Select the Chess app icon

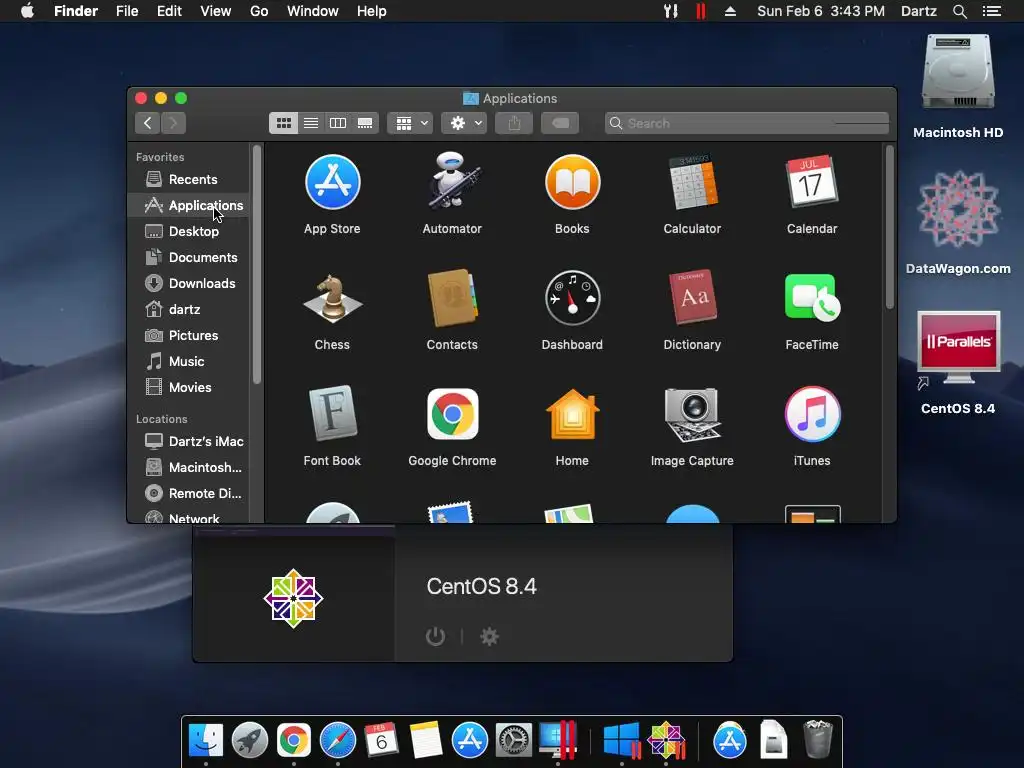(x=332, y=298)
